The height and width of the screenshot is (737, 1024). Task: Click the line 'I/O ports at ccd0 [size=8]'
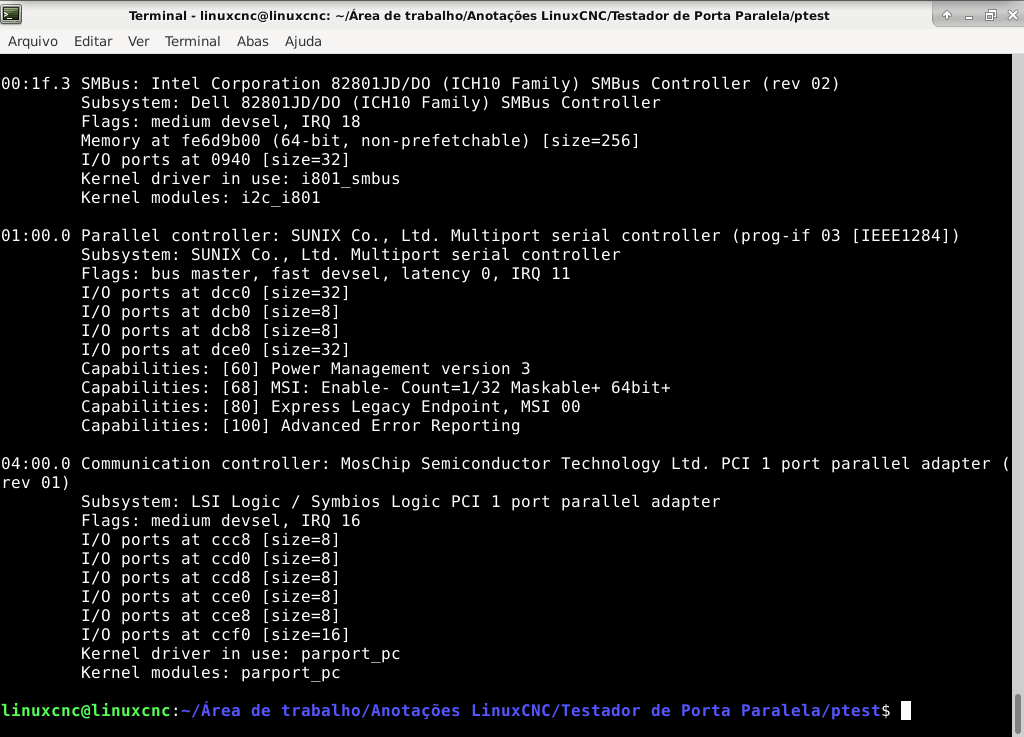tap(210, 558)
